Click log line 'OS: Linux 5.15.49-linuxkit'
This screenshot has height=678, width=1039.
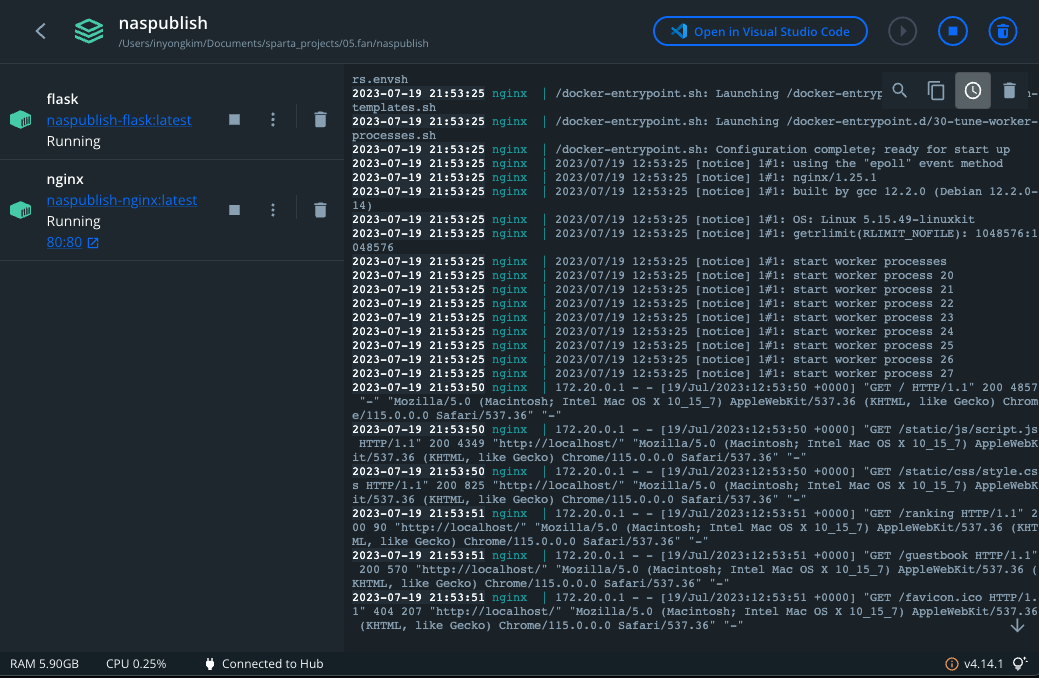(x=663, y=219)
